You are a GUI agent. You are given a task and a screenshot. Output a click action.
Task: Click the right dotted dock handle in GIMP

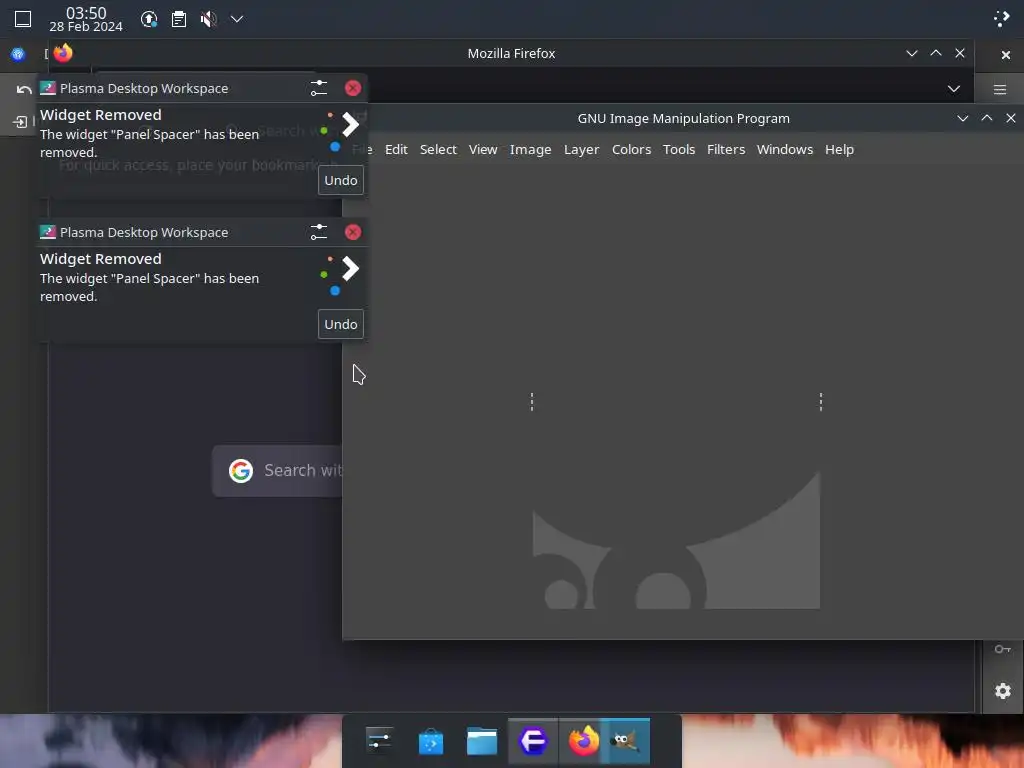(821, 402)
